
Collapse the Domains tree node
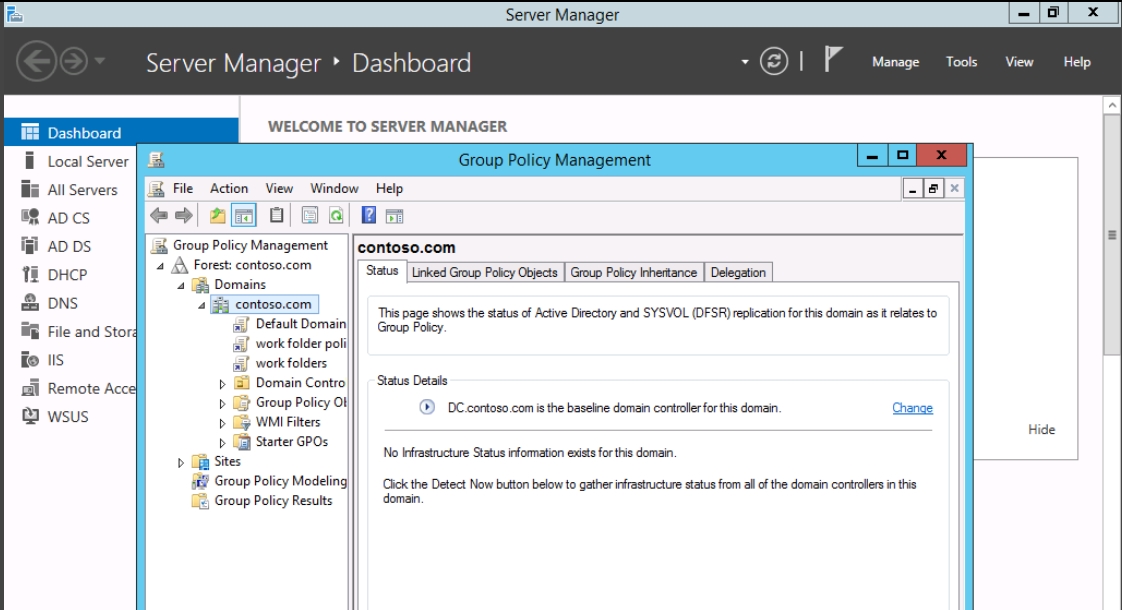click(181, 286)
